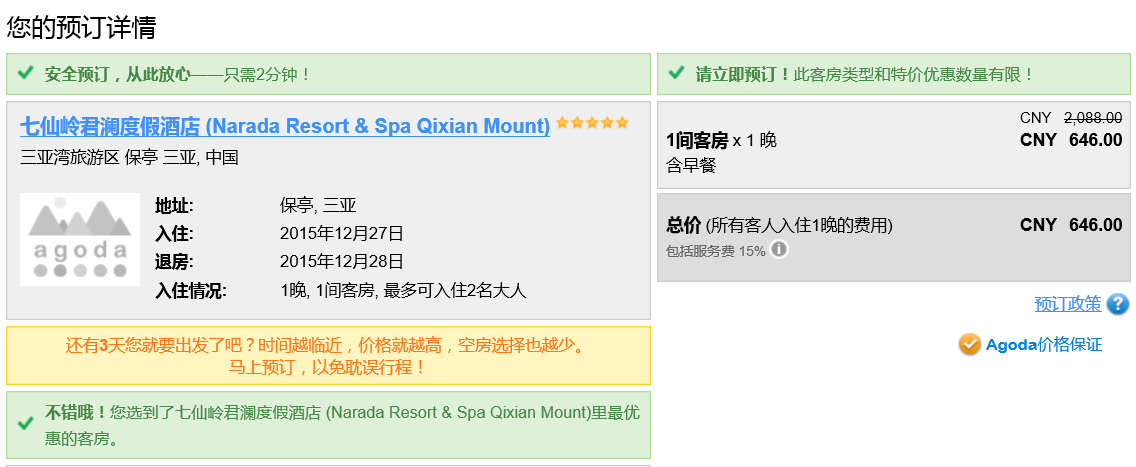
Task: Click the Agoda placeholder hotel thumbnail
Action: point(80,240)
